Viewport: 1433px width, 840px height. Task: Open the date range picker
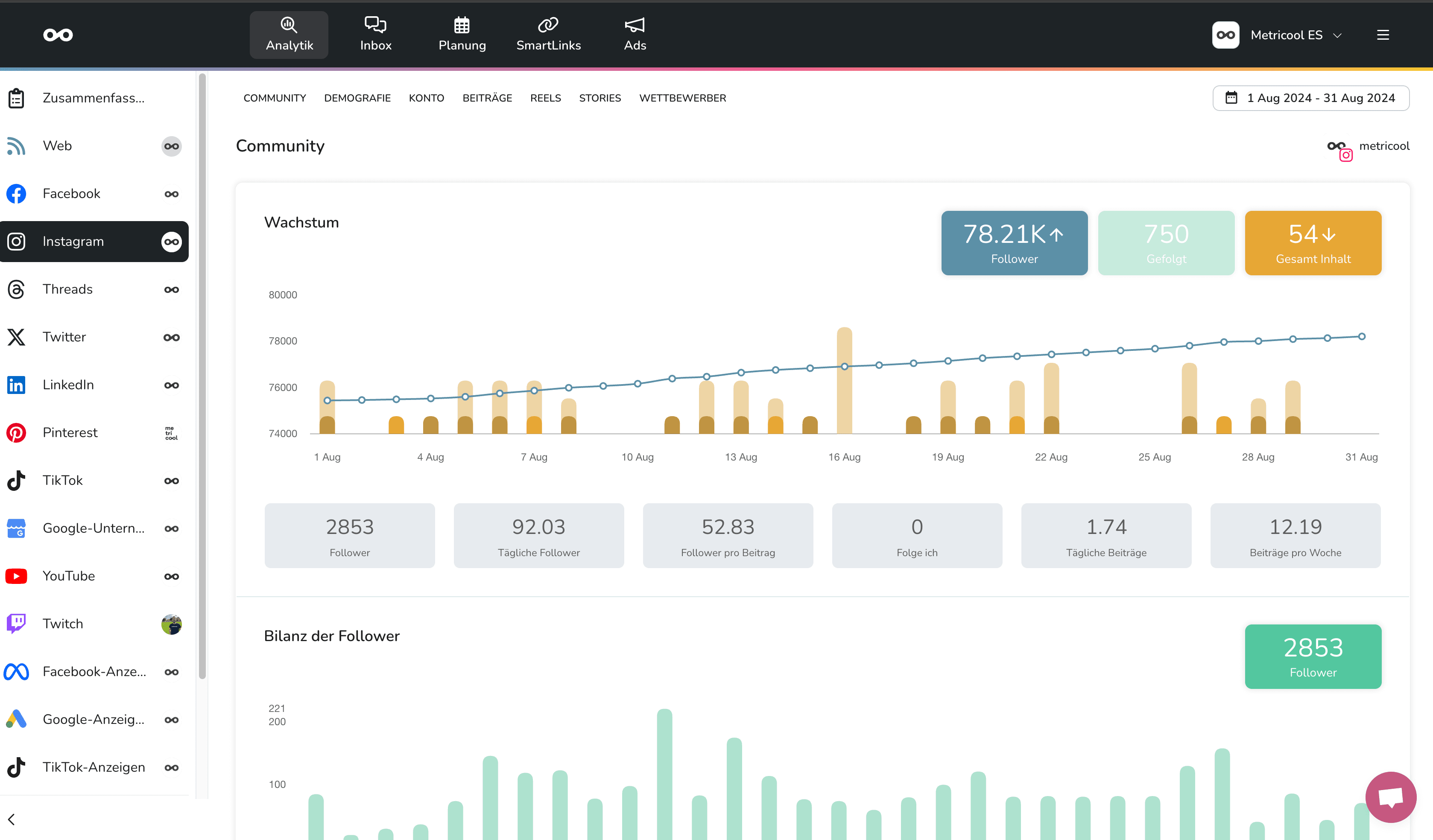coord(1311,98)
